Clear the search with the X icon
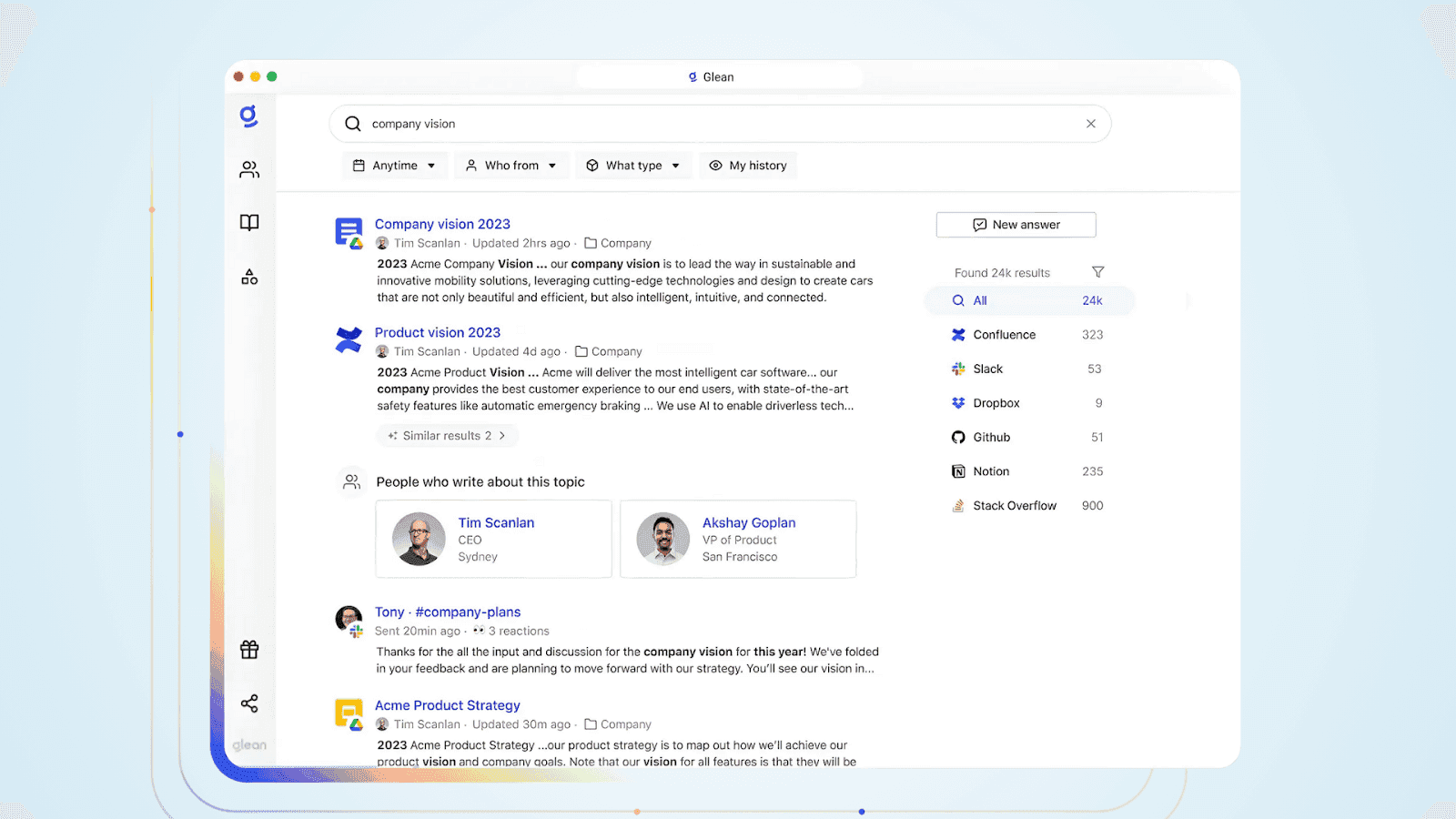Image resolution: width=1456 pixels, height=819 pixels. 1091,124
